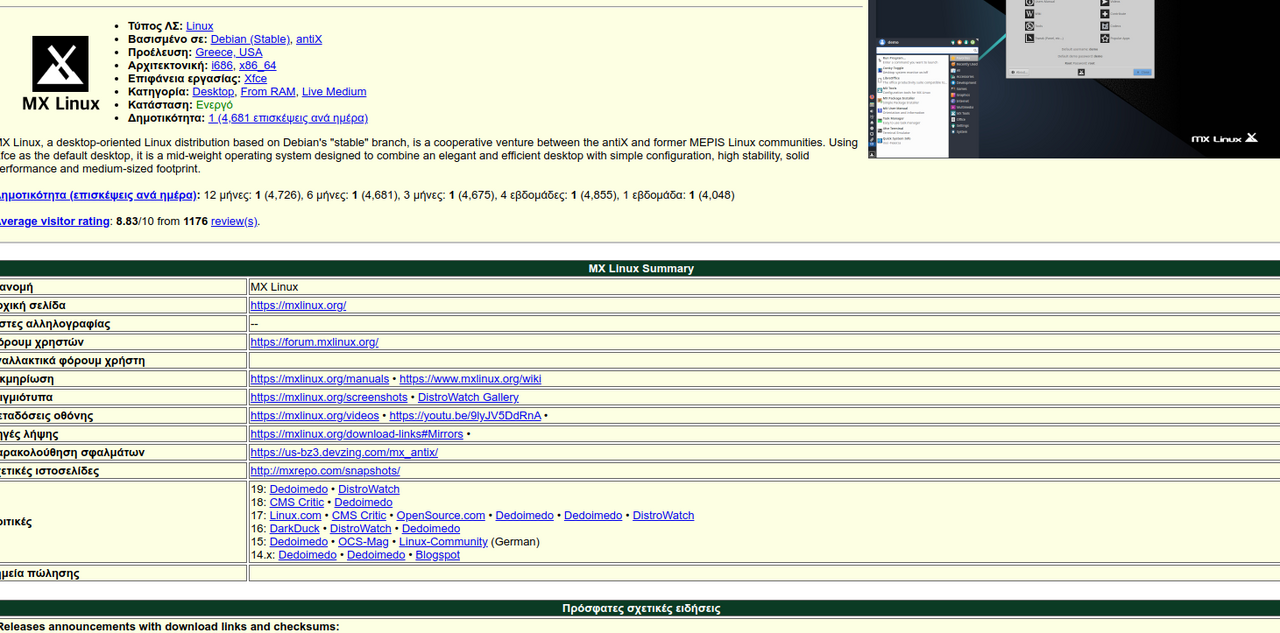Open the Desktop category link
The height and width of the screenshot is (633, 1280).
click(x=213, y=91)
